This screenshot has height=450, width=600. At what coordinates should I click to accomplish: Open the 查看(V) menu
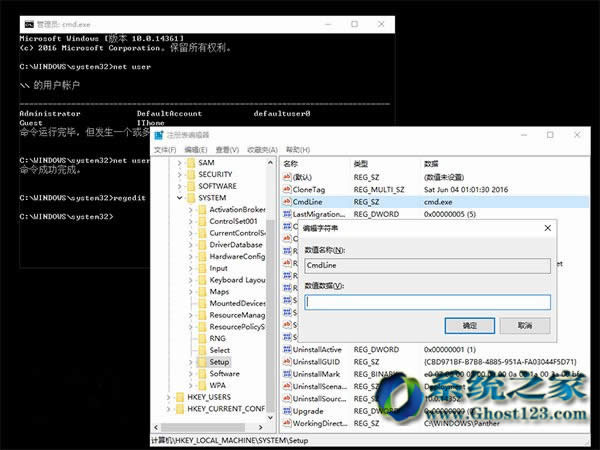pyautogui.click(x=227, y=149)
